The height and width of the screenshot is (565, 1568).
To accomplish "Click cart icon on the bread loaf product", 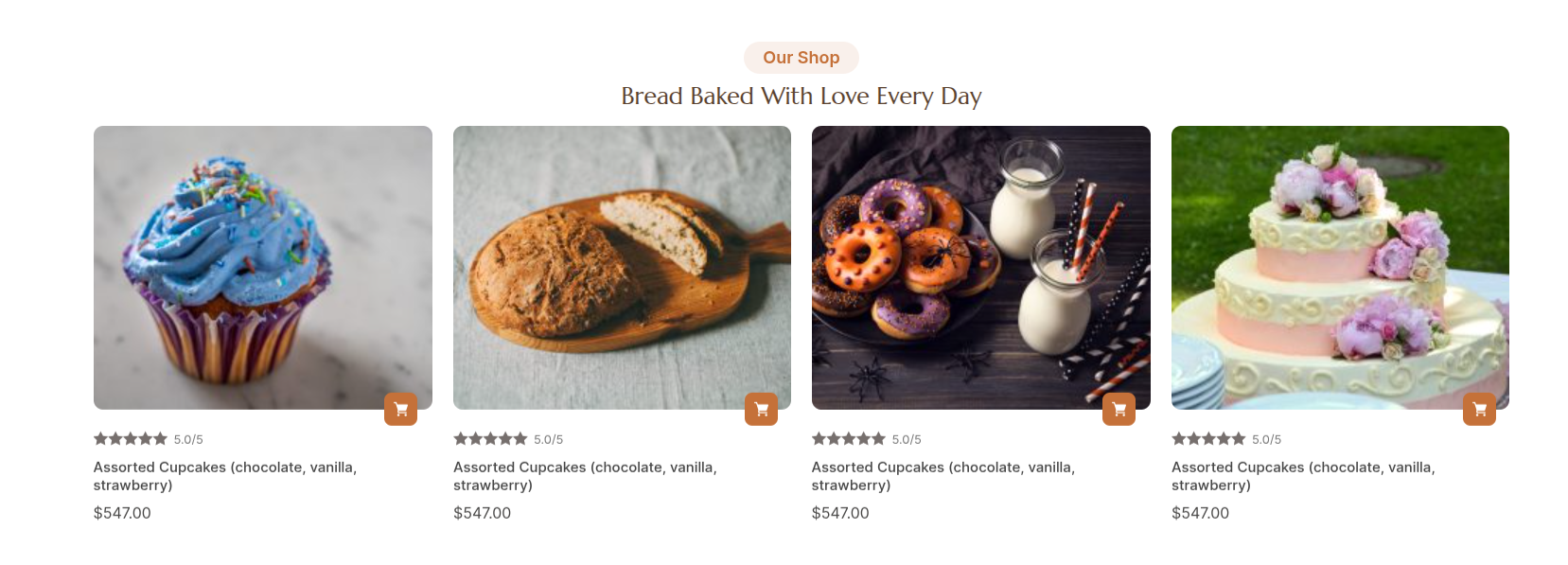I will (761, 410).
